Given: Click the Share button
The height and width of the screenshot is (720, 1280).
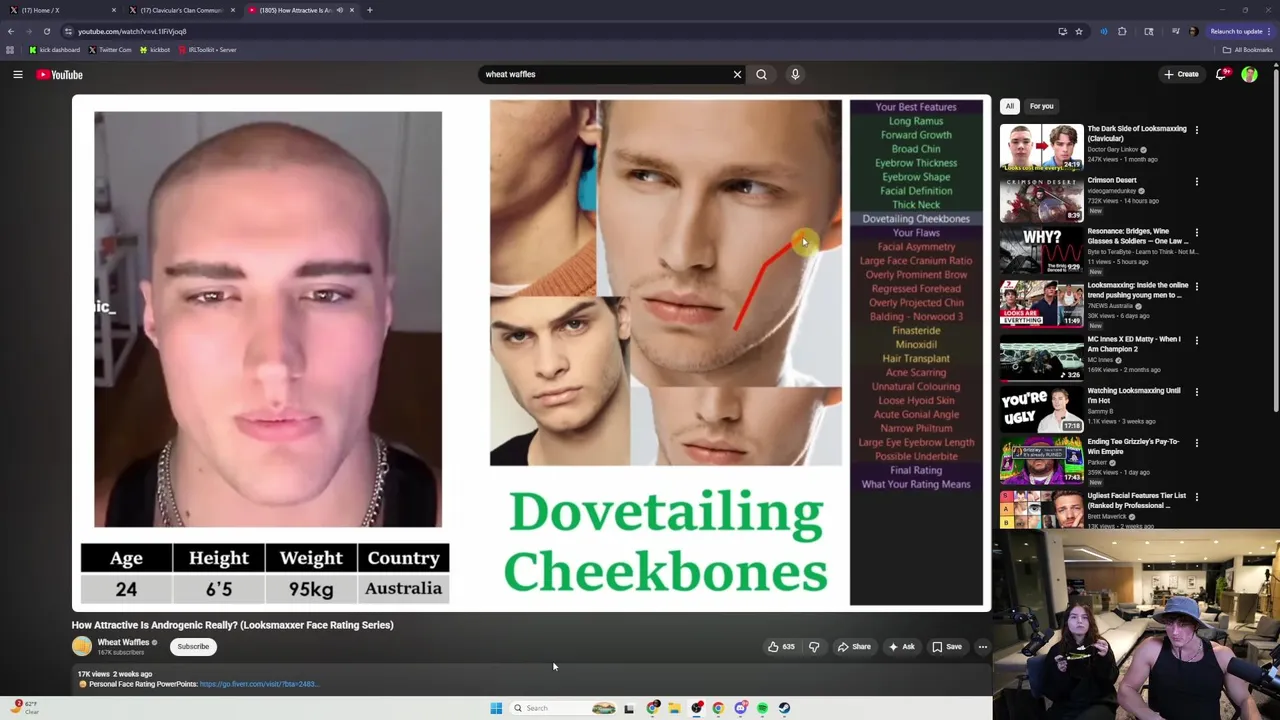Looking at the screenshot, I should [x=854, y=647].
